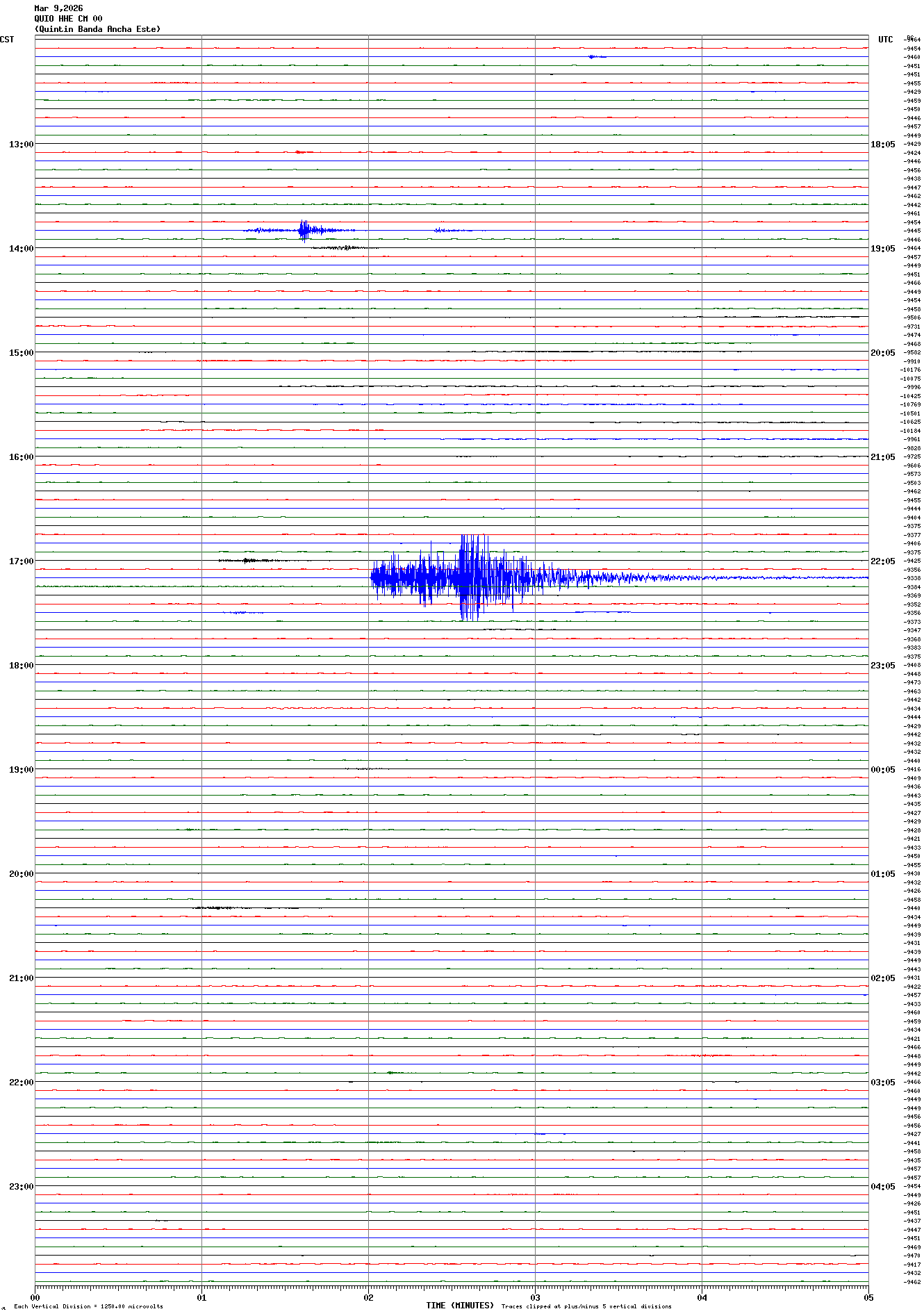Image resolution: width=924 pixels, height=1316 pixels.
Task: Click the bottom axis minute label 05
Action: click(868, 1297)
